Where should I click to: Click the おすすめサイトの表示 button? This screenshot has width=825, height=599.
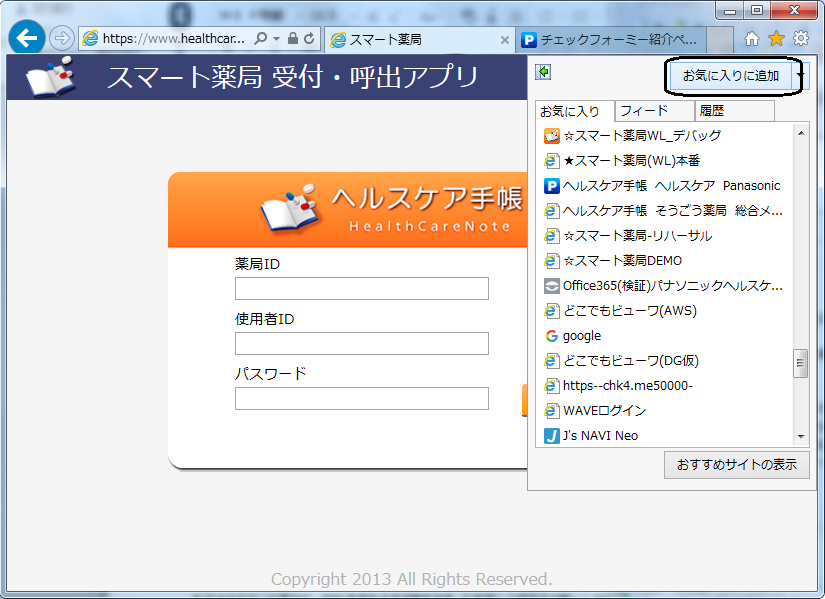pyautogui.click(x=737, y=465)
